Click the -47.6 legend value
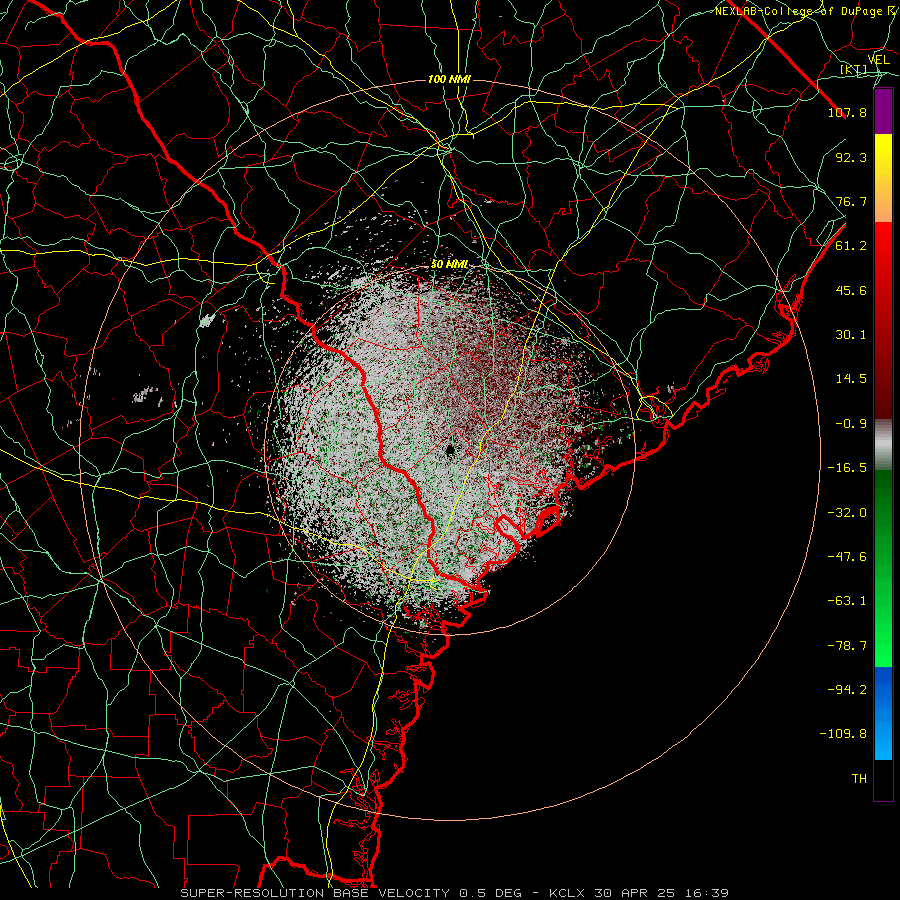 [847, 557]
